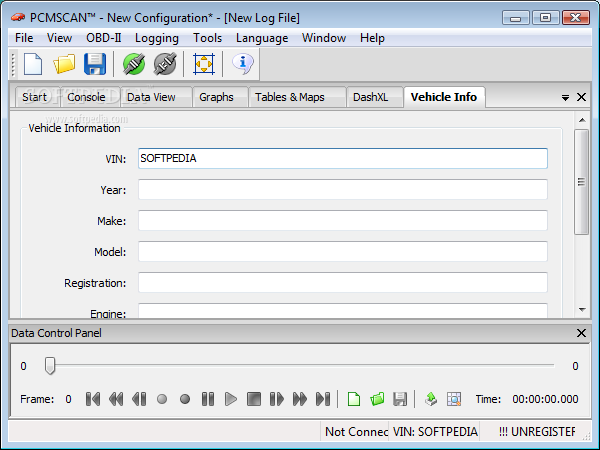Click the vertical scrollbar down arrow
600x450 pixels.
582,310
